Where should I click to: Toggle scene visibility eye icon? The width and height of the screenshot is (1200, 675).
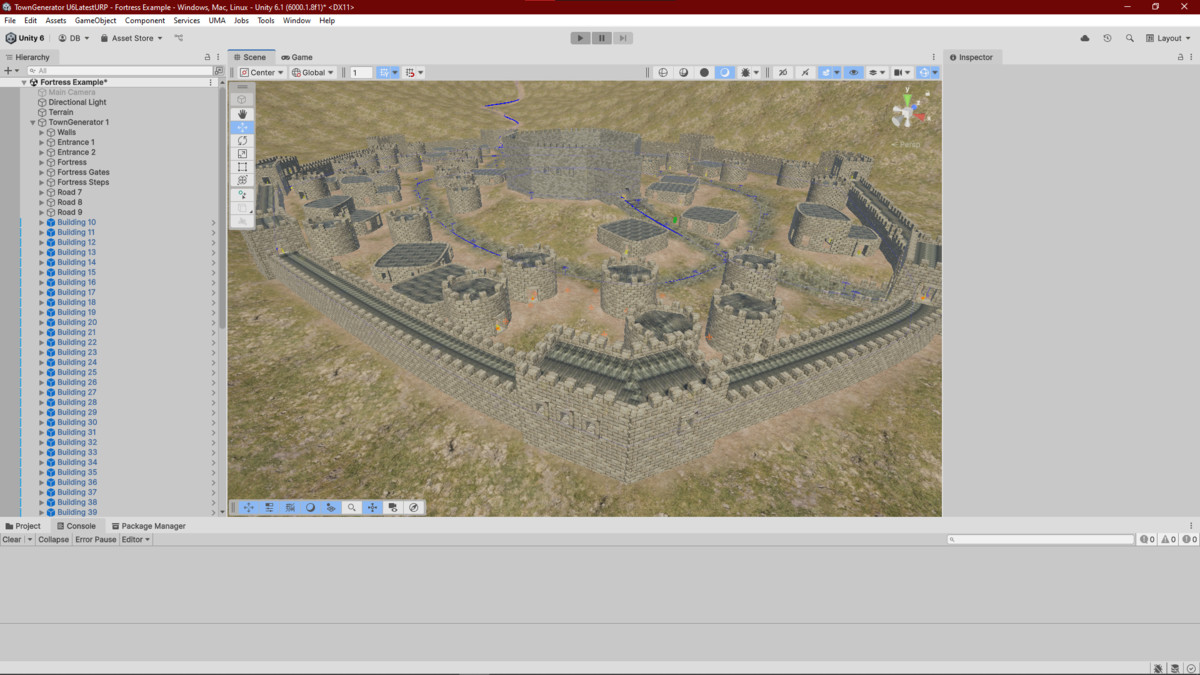(853, 72)
